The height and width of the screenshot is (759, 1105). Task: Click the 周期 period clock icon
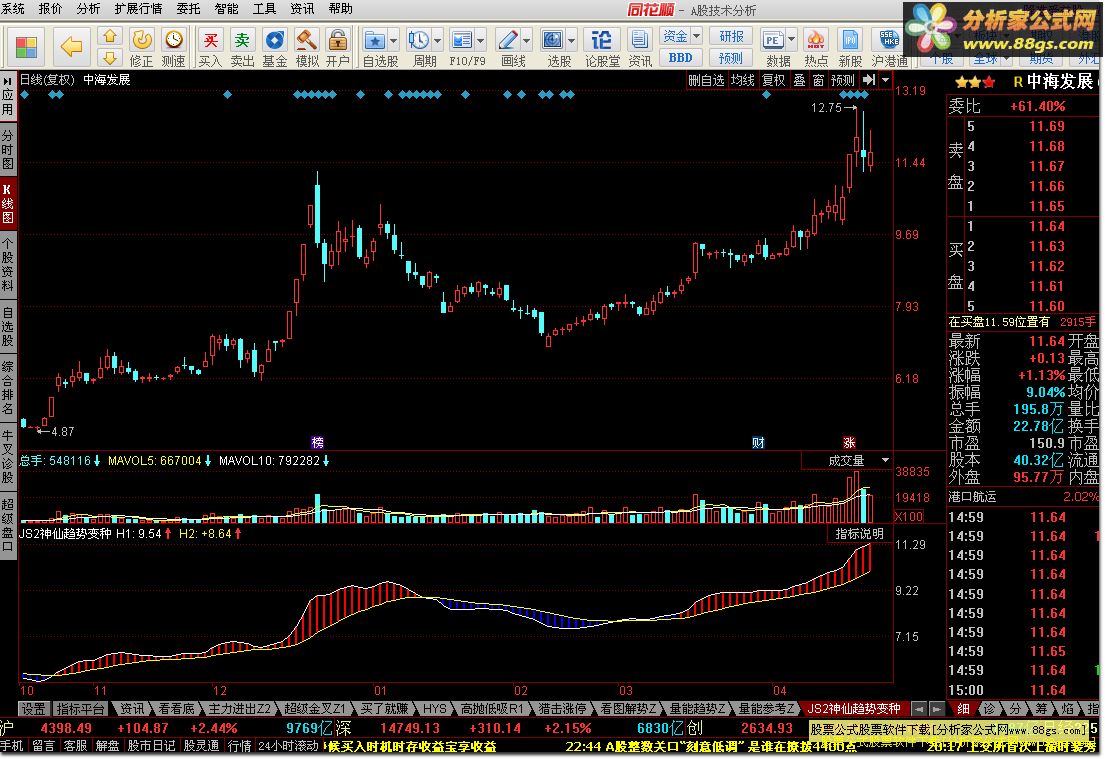[x=419, y=39]
